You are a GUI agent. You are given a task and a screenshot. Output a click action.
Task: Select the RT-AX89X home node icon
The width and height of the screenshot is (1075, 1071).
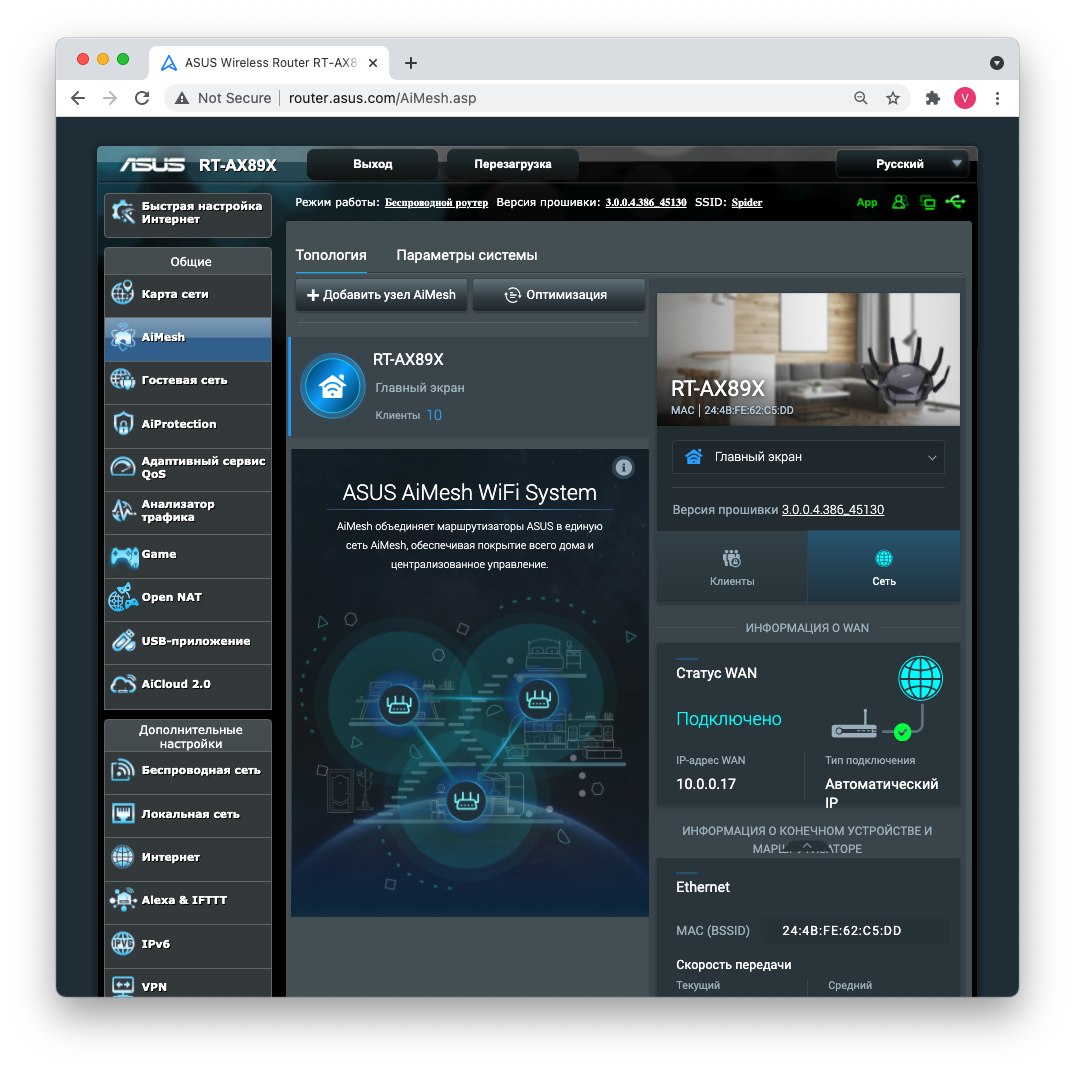pyautogui.click(x=333, y=386)
